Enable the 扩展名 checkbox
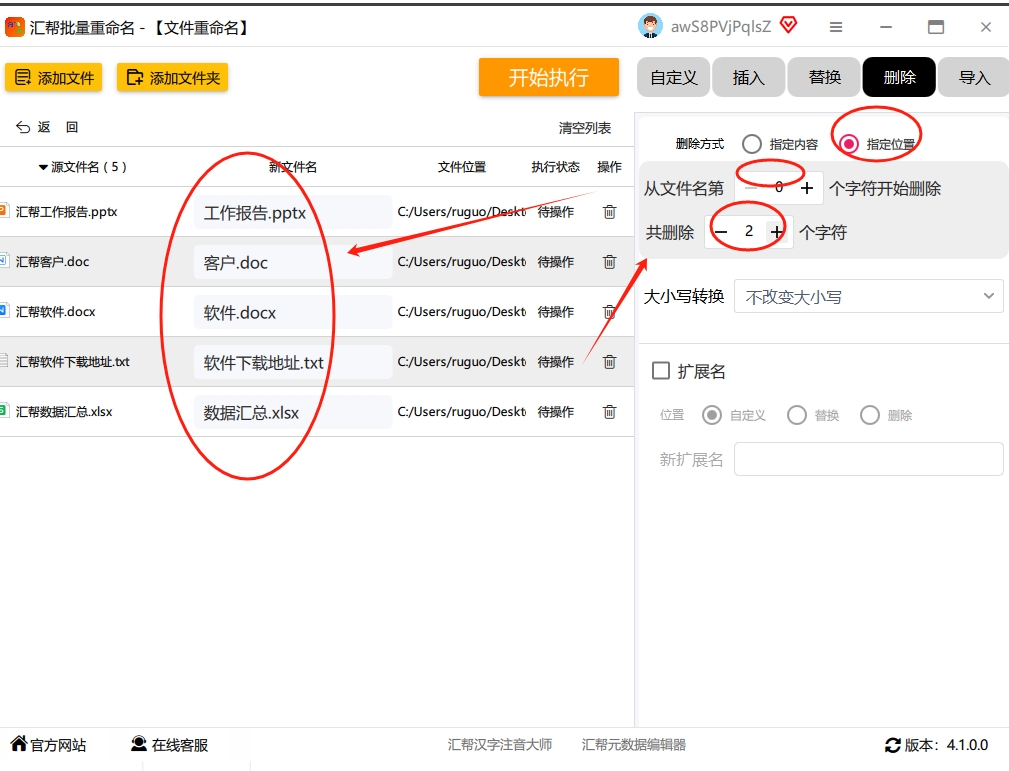This screenshot has height=771, width=1009. click(x=661, y=371)
